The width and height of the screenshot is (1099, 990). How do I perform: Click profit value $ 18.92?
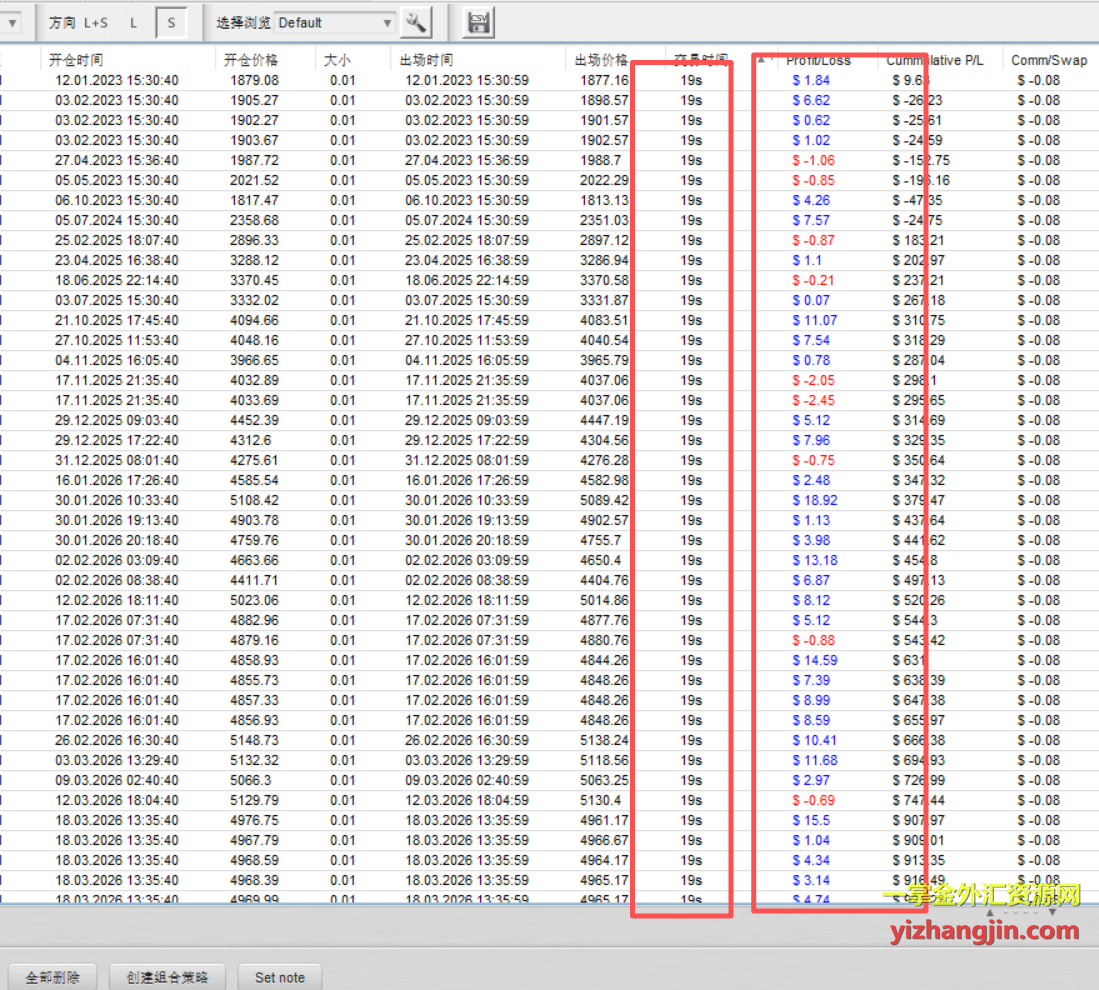(x=814, y=500)
